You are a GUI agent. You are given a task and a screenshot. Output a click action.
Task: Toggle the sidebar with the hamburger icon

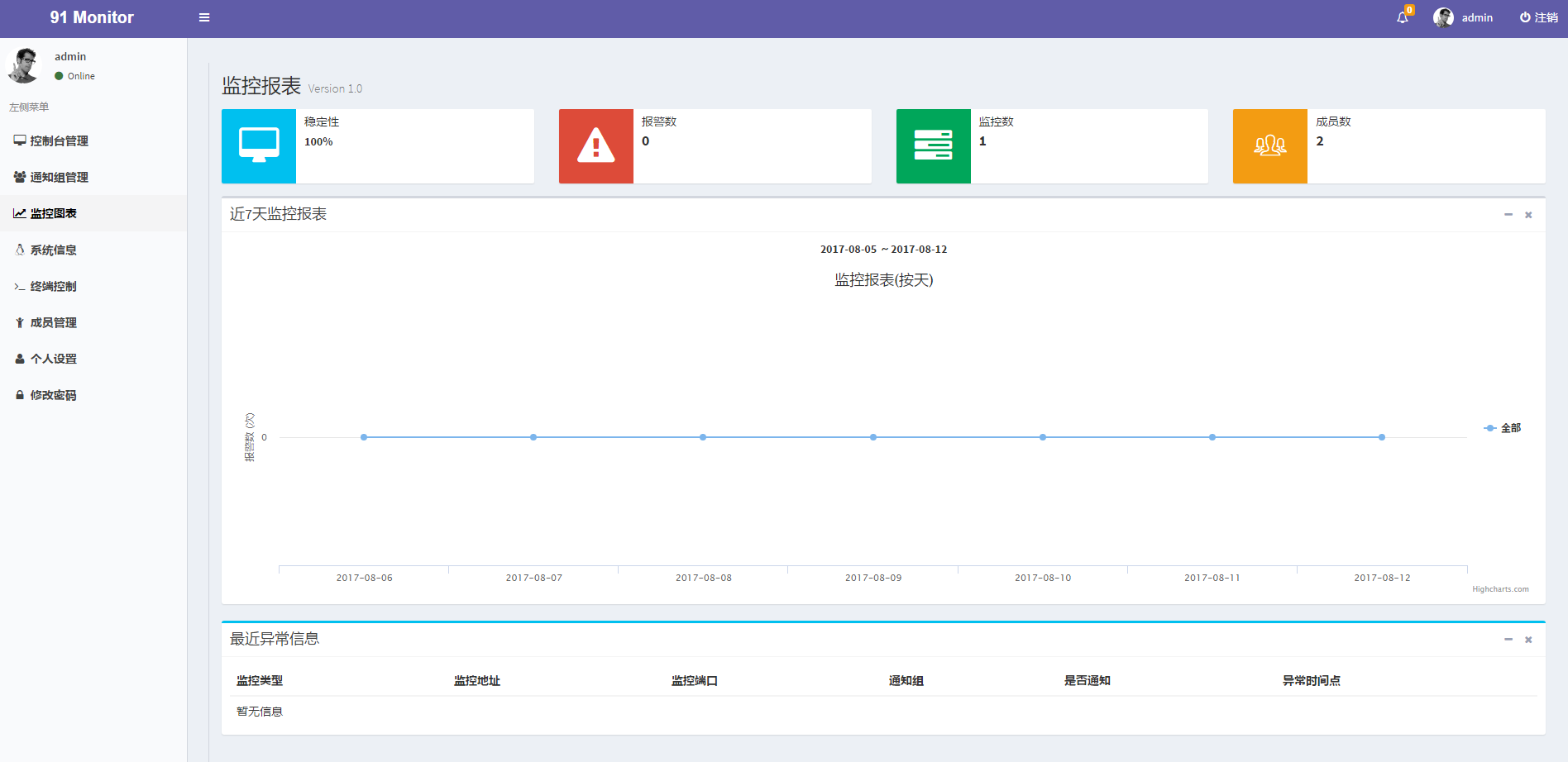tap(204, 17)
